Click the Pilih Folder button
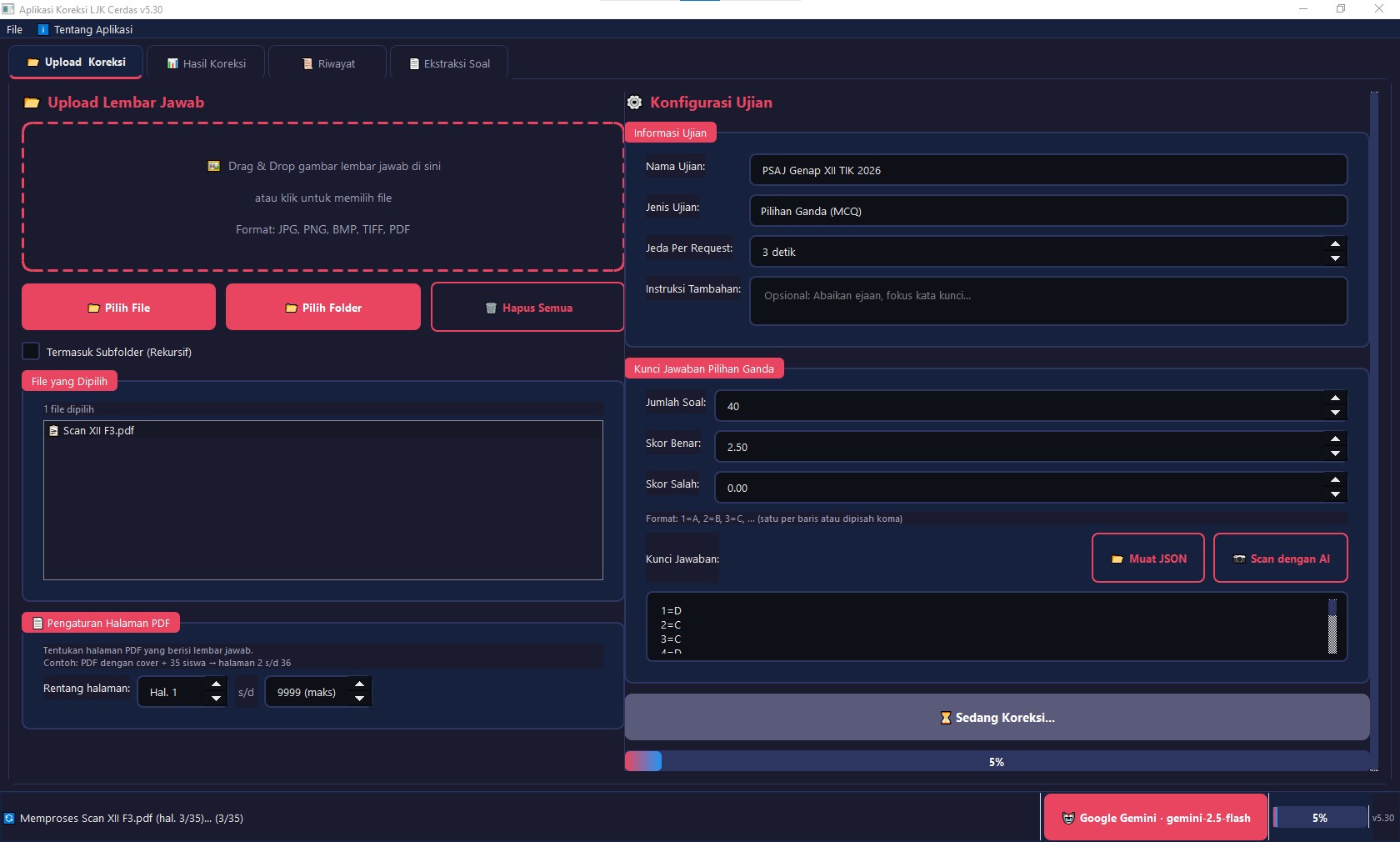1400x842 pixels. pos(322,308)
